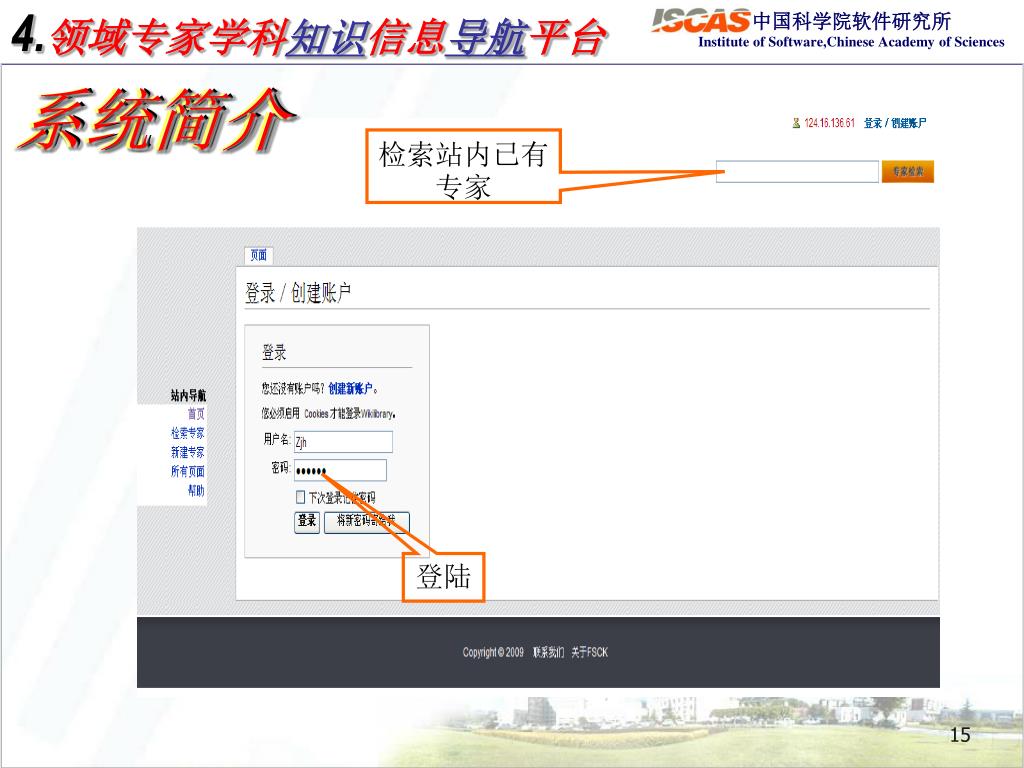Image resolution: width=1024 pixels, height=768 pixels.
Task: Click the 登录 submit button
Action: (307, 522)
